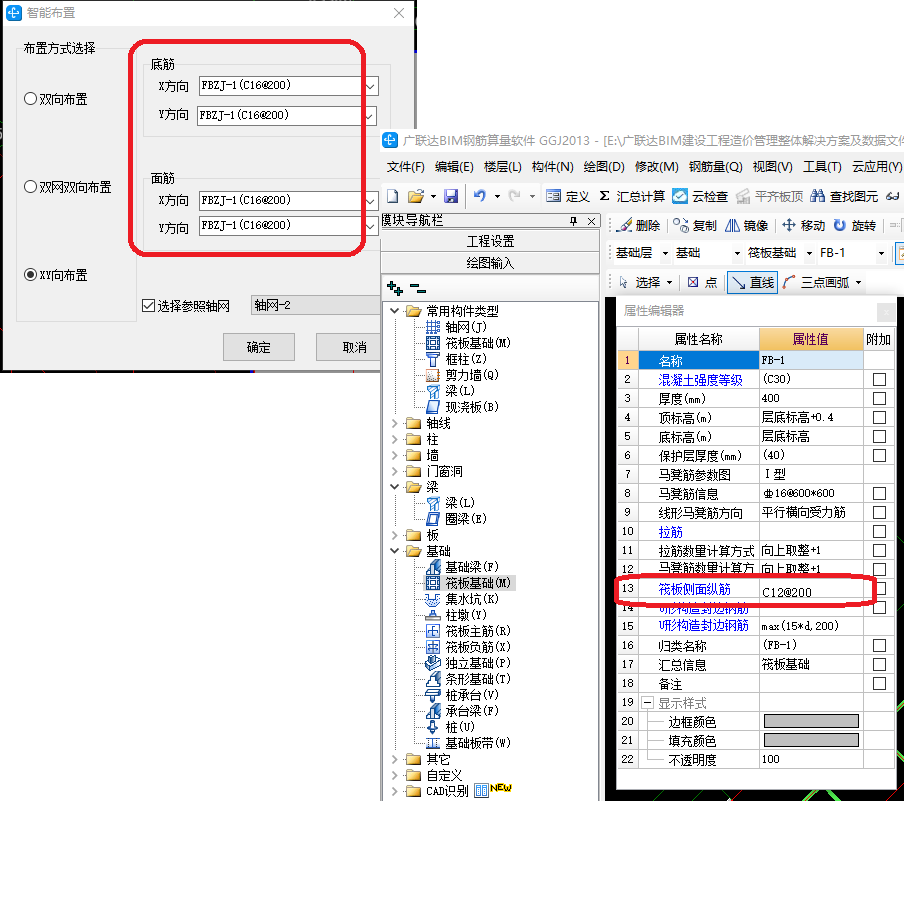Screen dimensions: 922x906
Task: Select 剪力墙(Q) in the tree
Action: (462, 375)
